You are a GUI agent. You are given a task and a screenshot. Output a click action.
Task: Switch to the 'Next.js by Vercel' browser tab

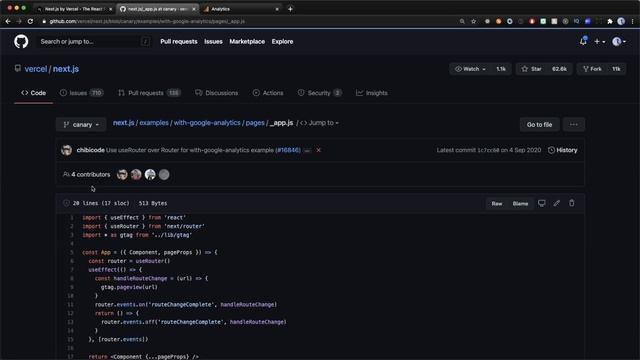pyautogui.click(x=74, y=9)
